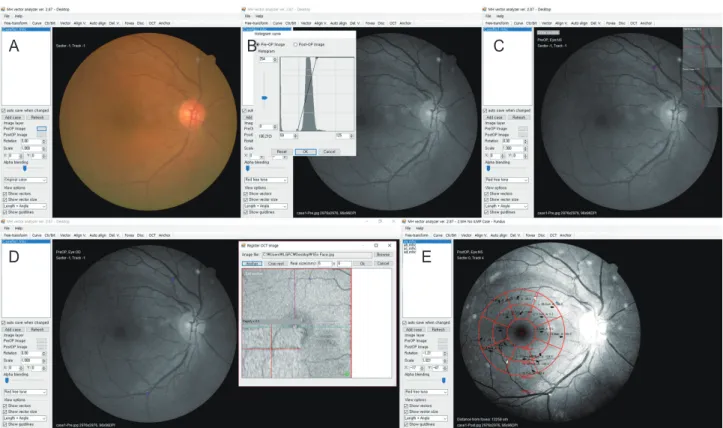This screenshot has height=428, width=723.
Task: Open the File menu in panel C window
Action: (488, 16)
